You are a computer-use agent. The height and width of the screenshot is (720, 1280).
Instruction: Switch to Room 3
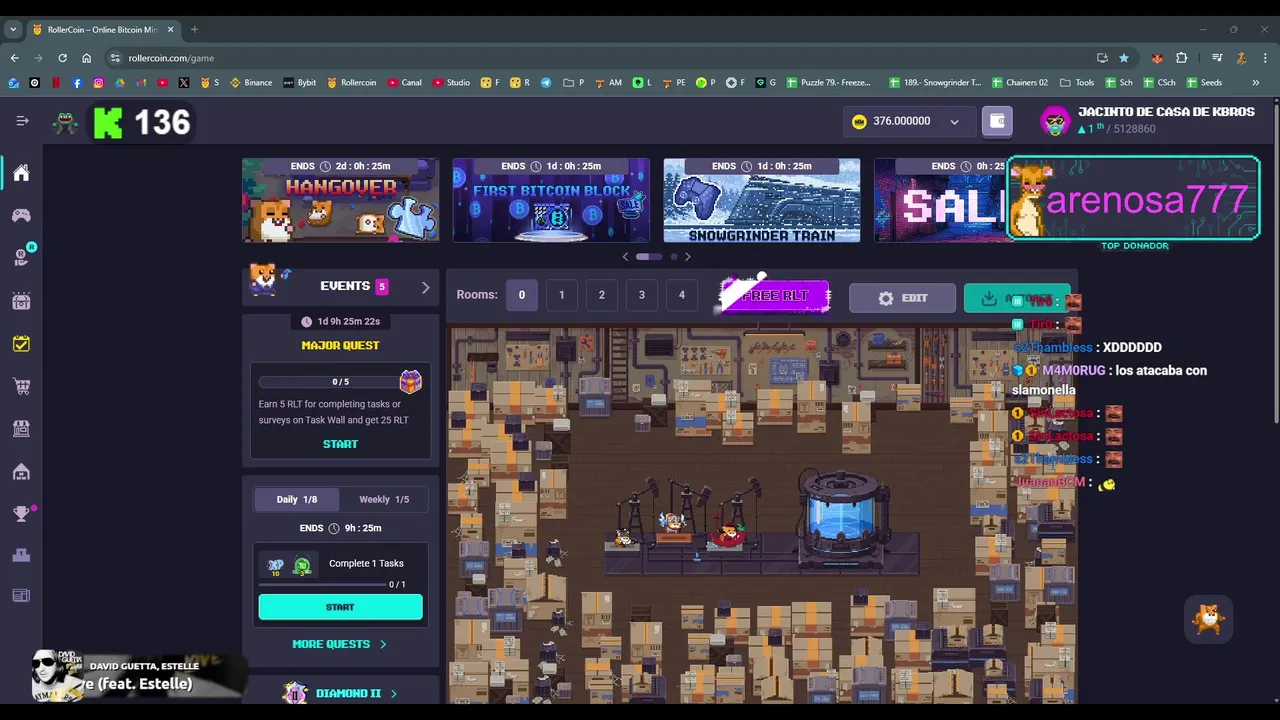(x=641, y=295)
